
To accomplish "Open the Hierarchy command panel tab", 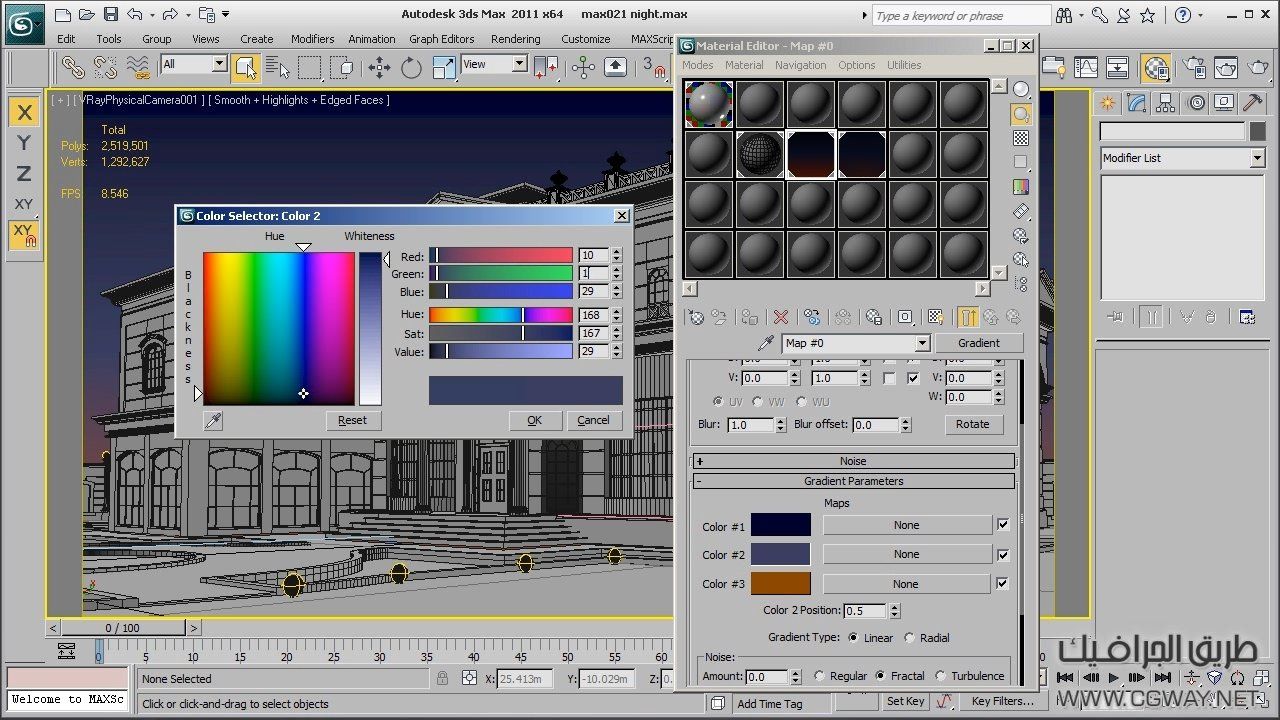I will 1166,103.
